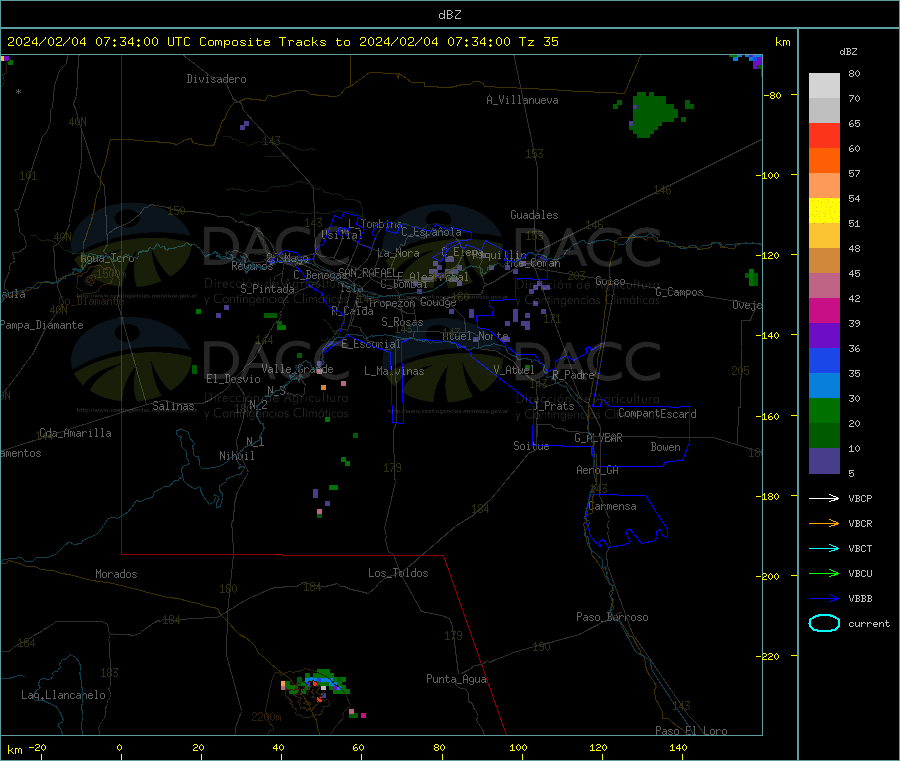Click the Punta_Agua map label
The height and width of the screenshot is (761, 900).
pos(456,679)
